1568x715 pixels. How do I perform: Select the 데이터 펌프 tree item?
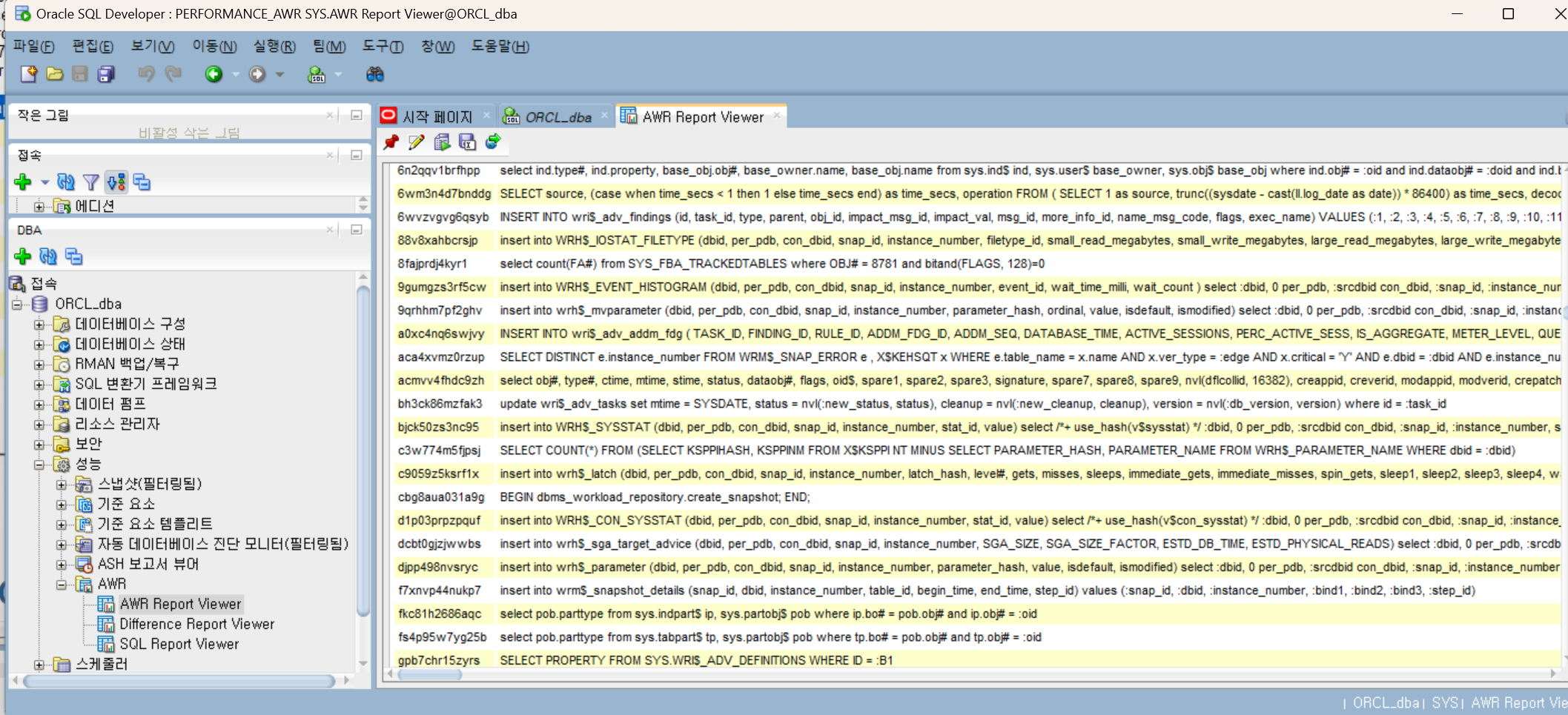110,405
